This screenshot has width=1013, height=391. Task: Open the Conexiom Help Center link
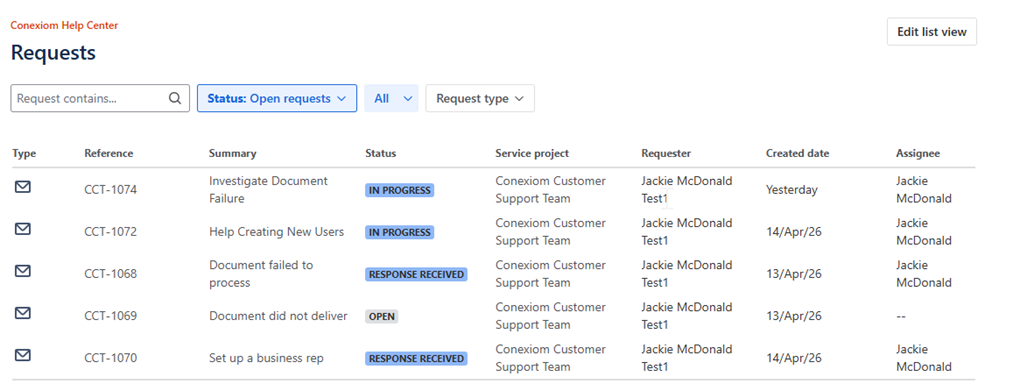[x=64, y=25]
